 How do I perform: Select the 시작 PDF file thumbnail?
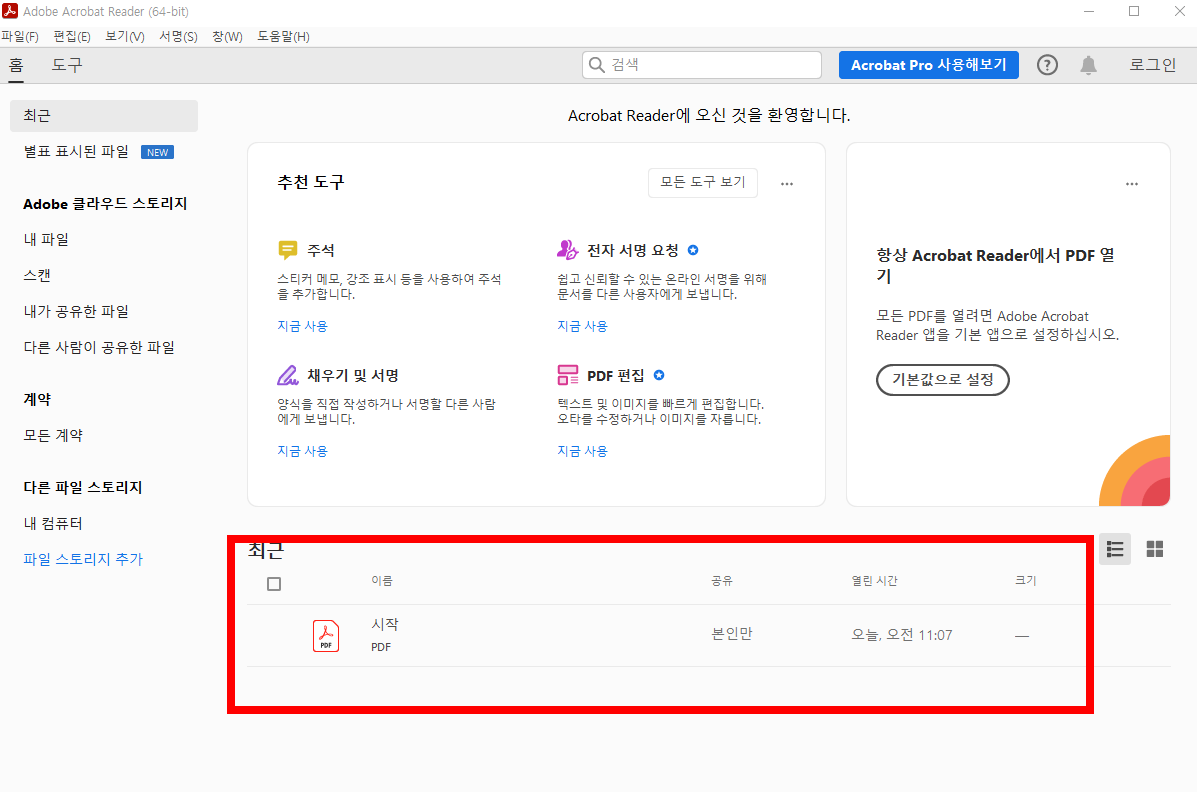325,635
